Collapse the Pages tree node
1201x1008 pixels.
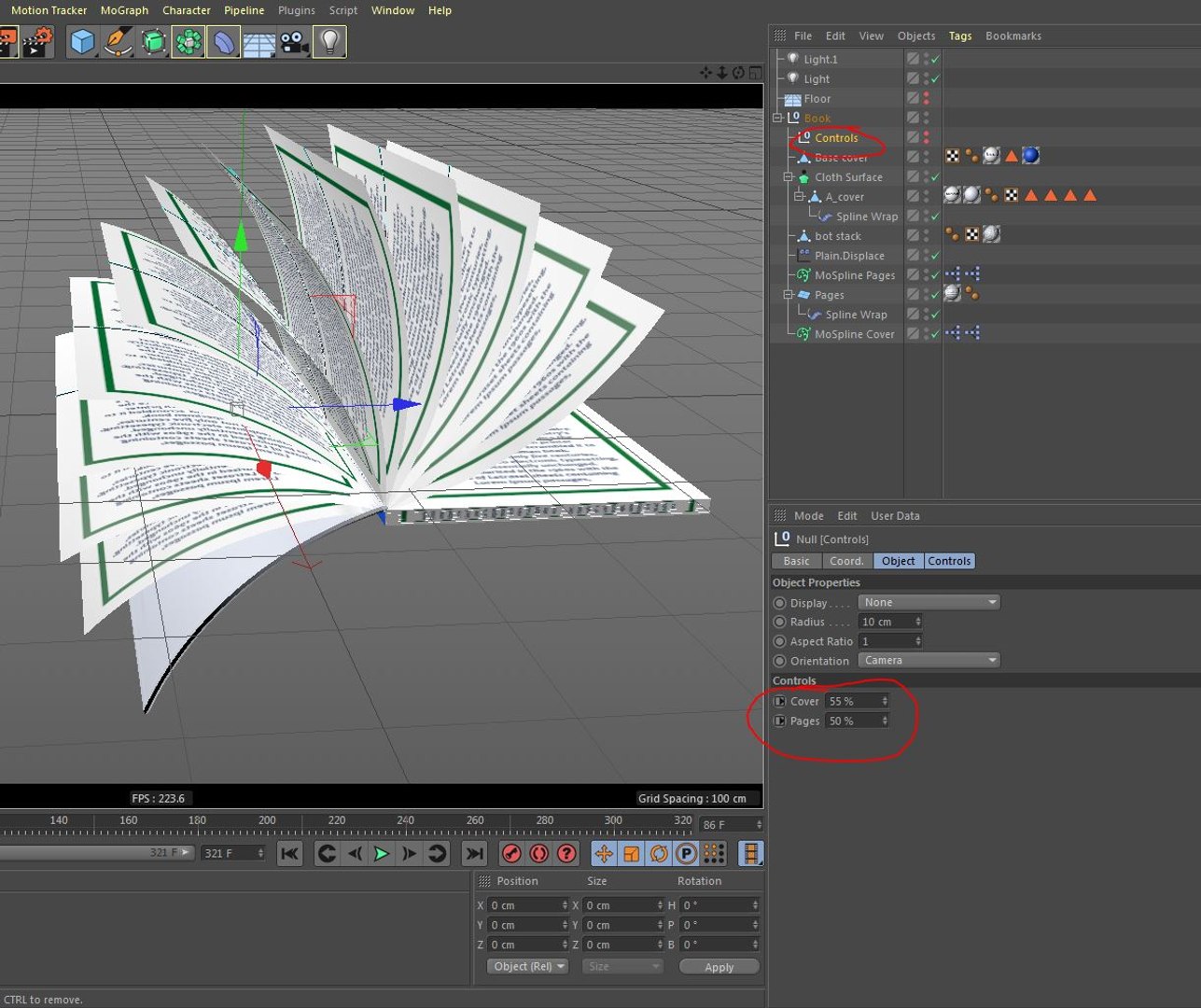788,295
